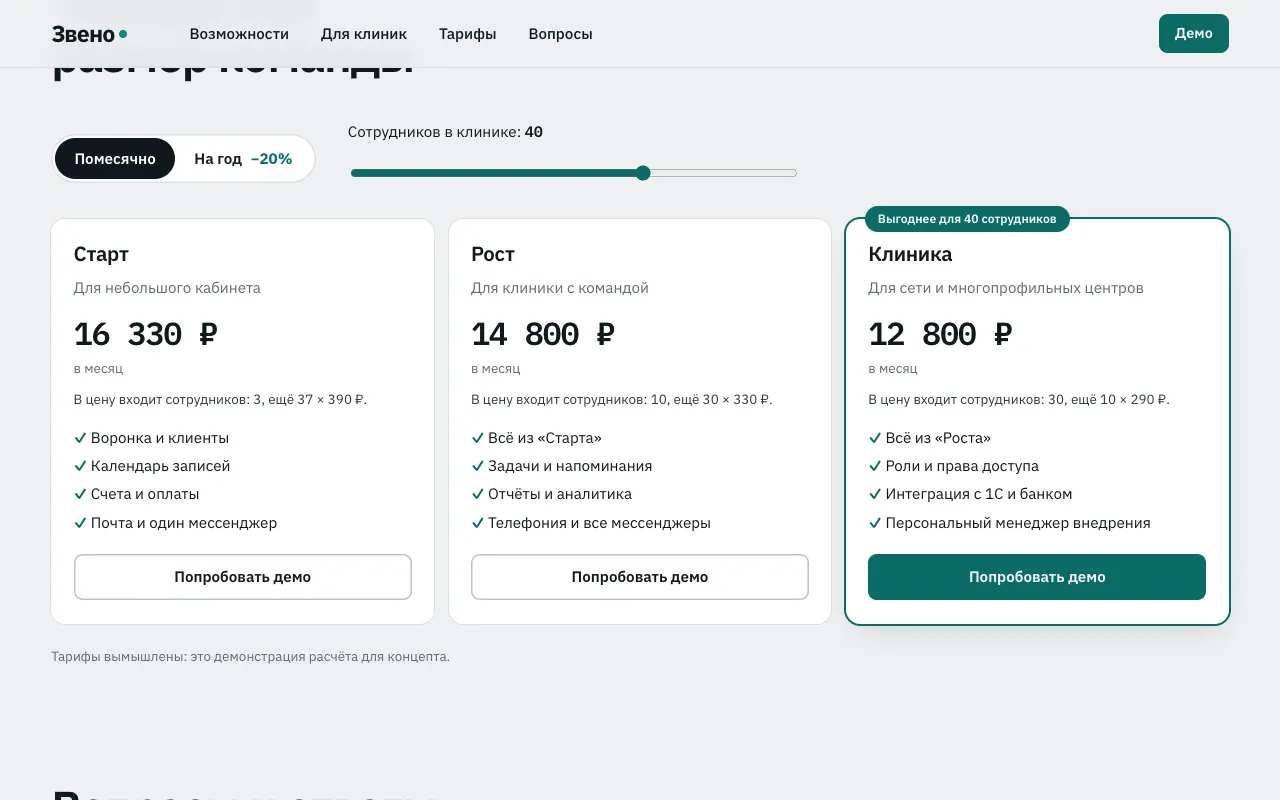
Task: Click the 14 800 ₽ price
Action: click(543, 334)
